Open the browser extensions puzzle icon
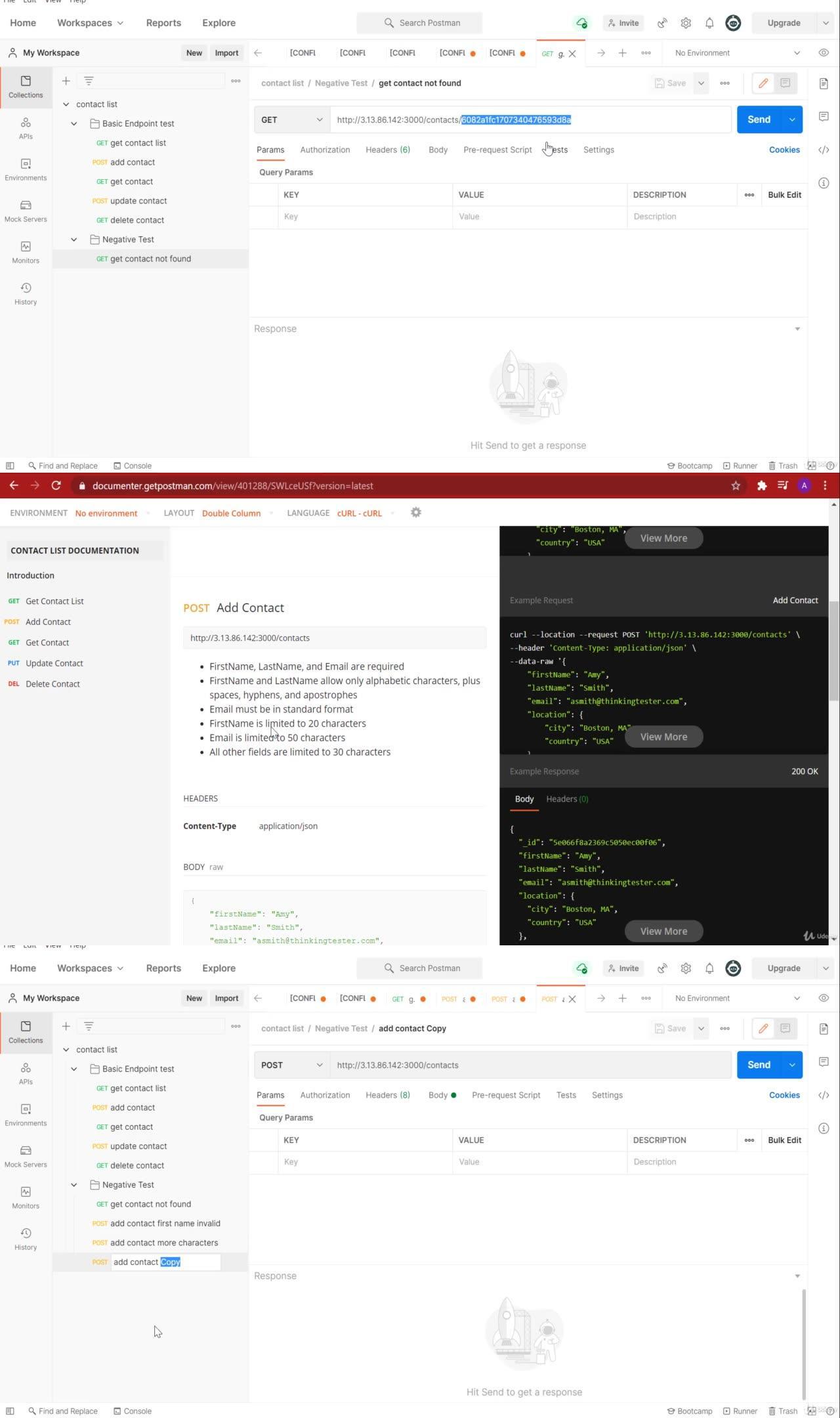Viewport: 840px width, 1418px height. coord(761,486)
